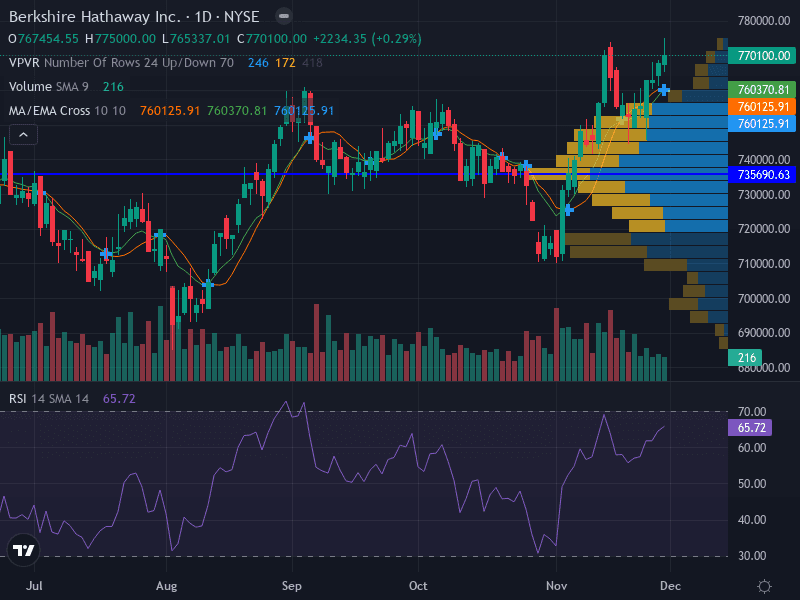Click the volume 216 axis label
Image resolution: width=800 pixels, height=600 pixels.
click(x=745, y=358)
